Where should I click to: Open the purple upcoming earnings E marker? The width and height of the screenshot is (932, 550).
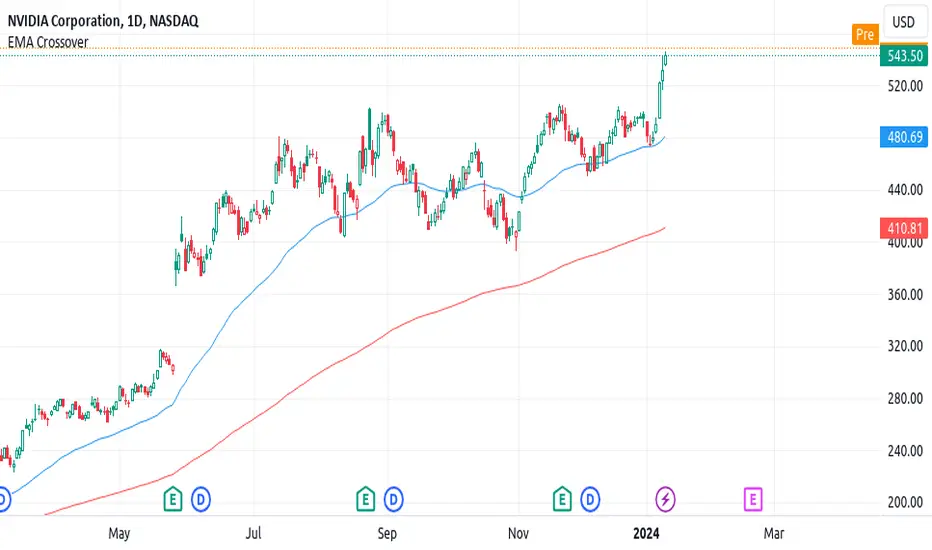[752, 499]
